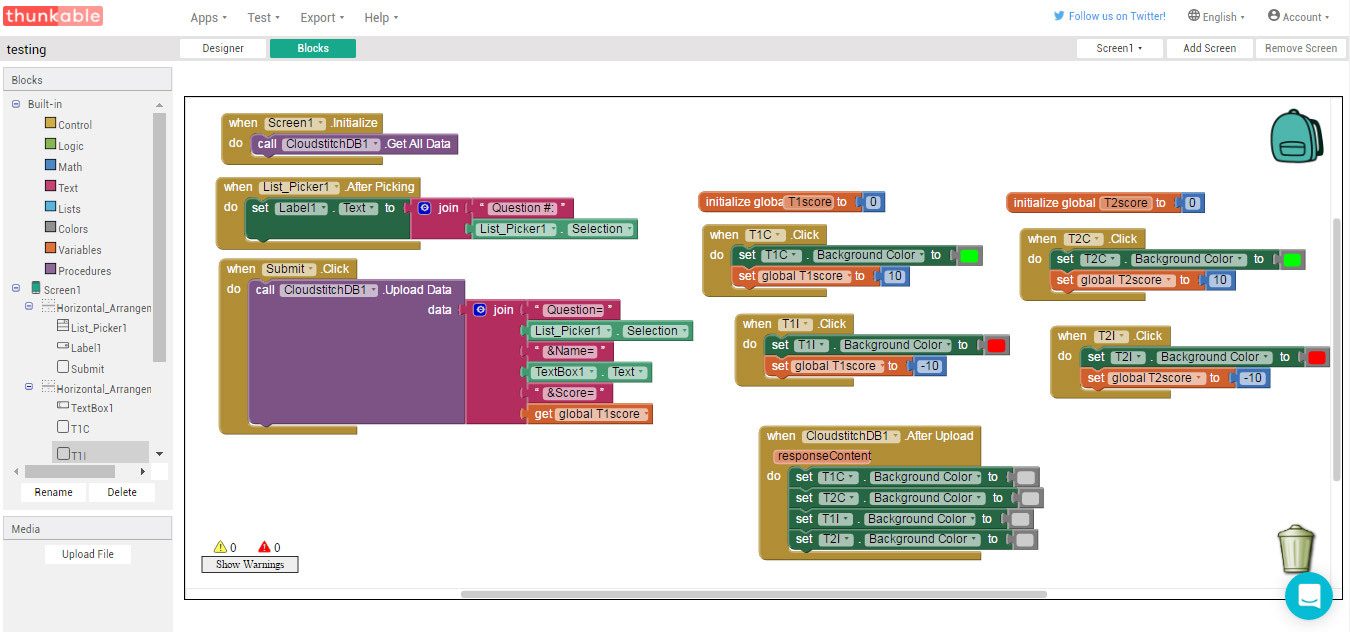
Task: Open the backpack icon in workspace
Action: (x=1296, y=137)
